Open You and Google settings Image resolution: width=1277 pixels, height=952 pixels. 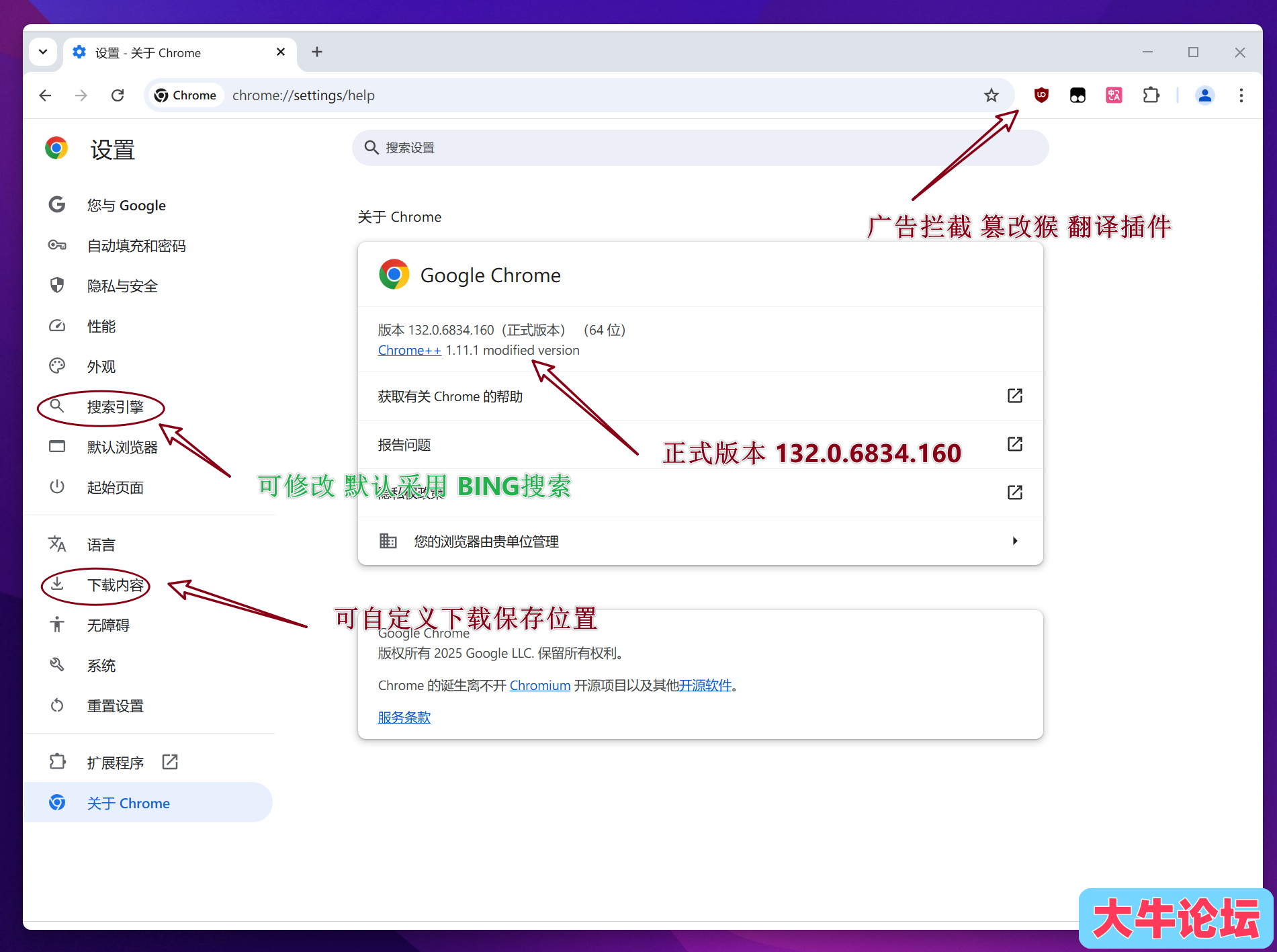148,206
